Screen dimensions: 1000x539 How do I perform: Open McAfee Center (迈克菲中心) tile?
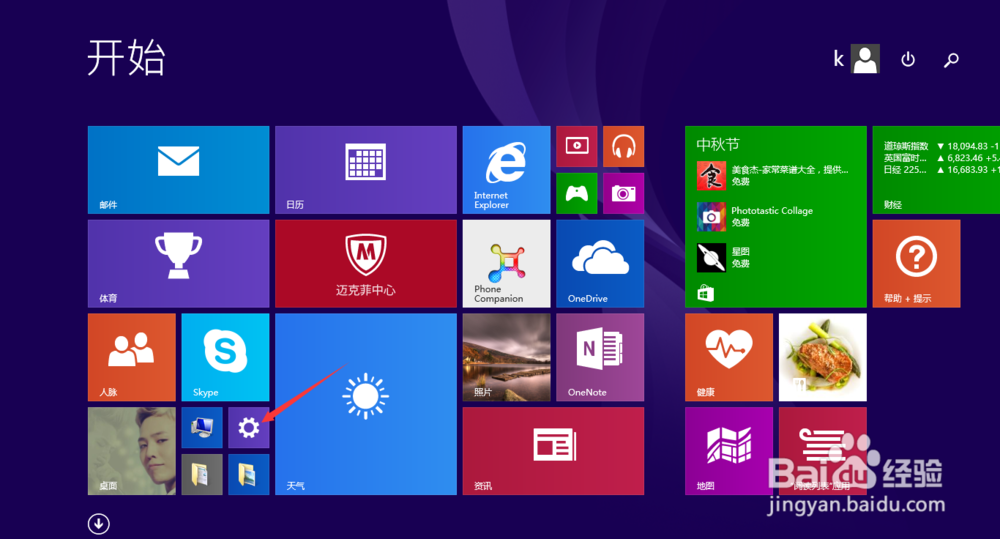tap(366, 263)
